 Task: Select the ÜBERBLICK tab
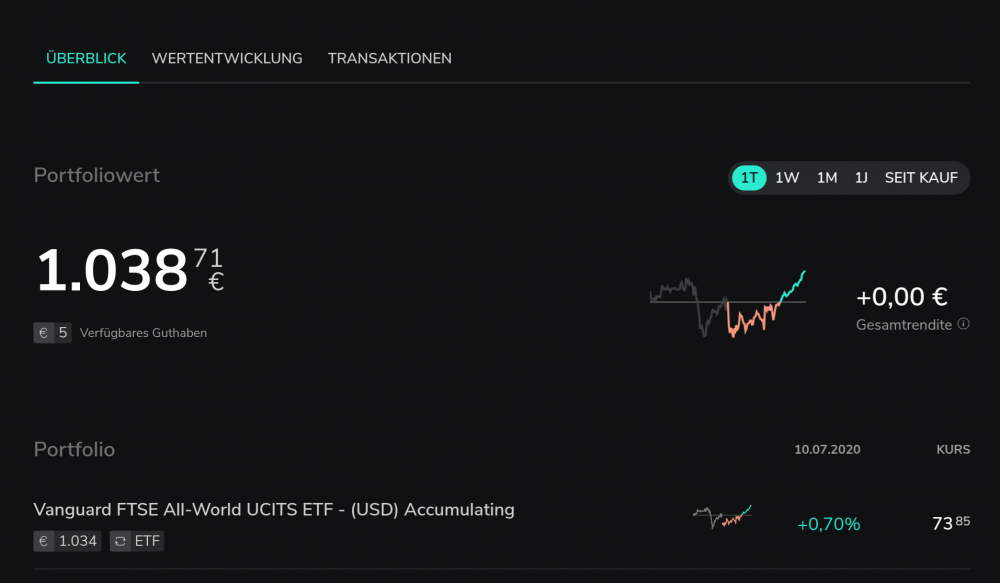click(x=86, y=58)
